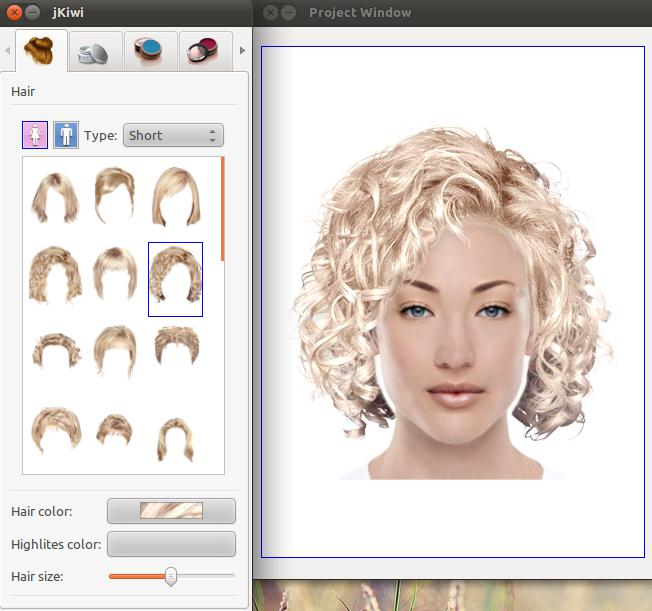Pick the straight bob with bangs in top row
This screenshot has height=611, width=652.
tap(175, 197)
